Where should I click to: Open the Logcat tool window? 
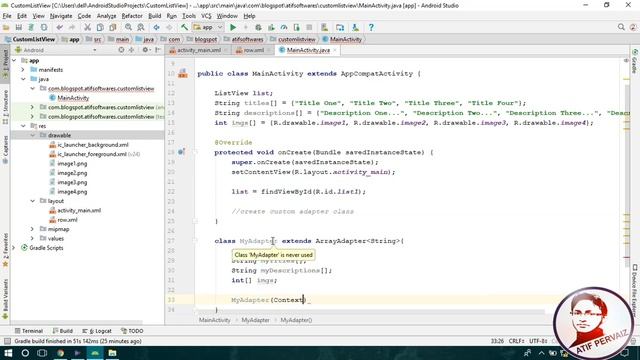click(x=97, y=331)
